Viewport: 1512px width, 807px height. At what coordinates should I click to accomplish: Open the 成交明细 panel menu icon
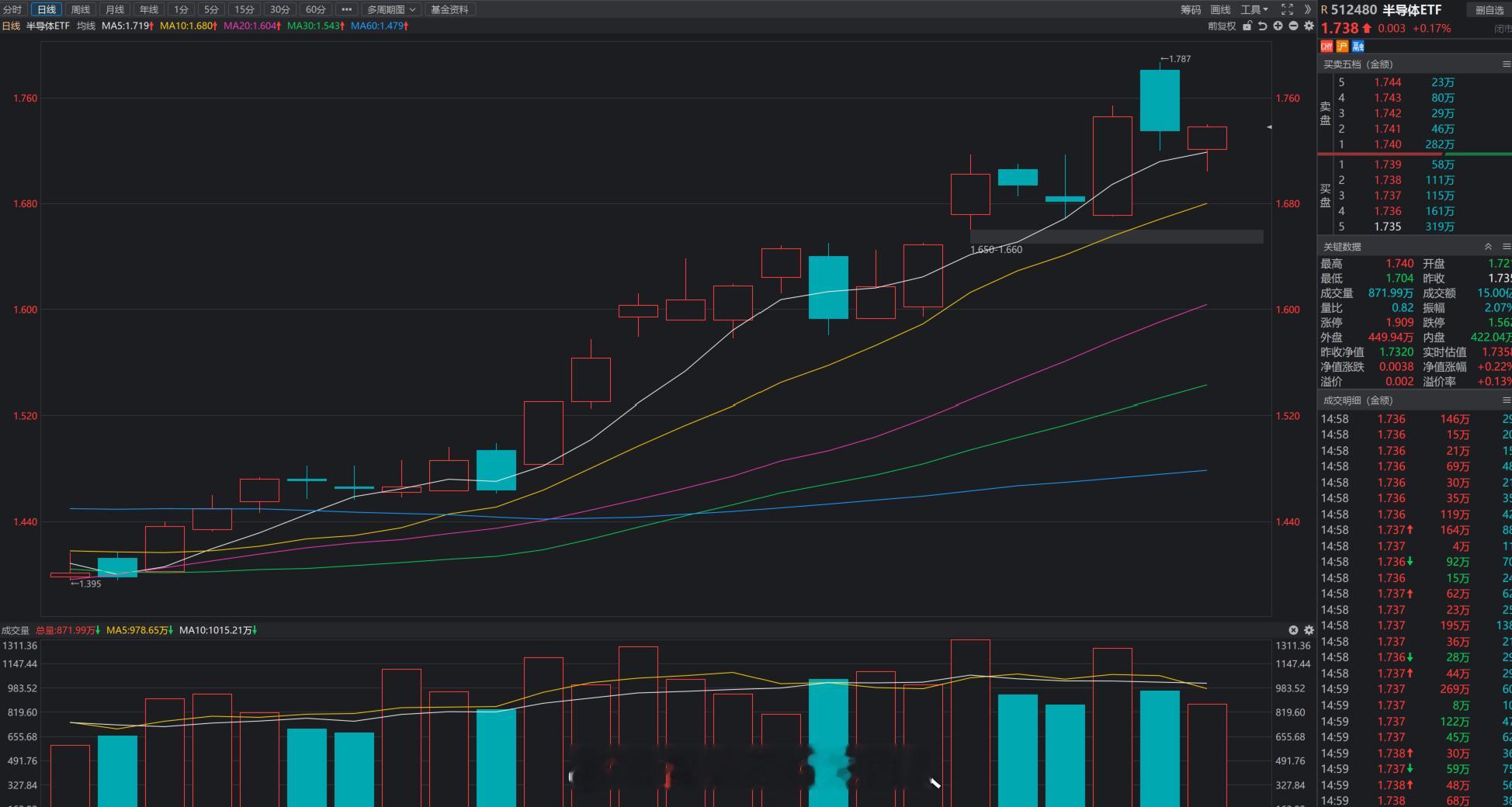click(1507, 400)
